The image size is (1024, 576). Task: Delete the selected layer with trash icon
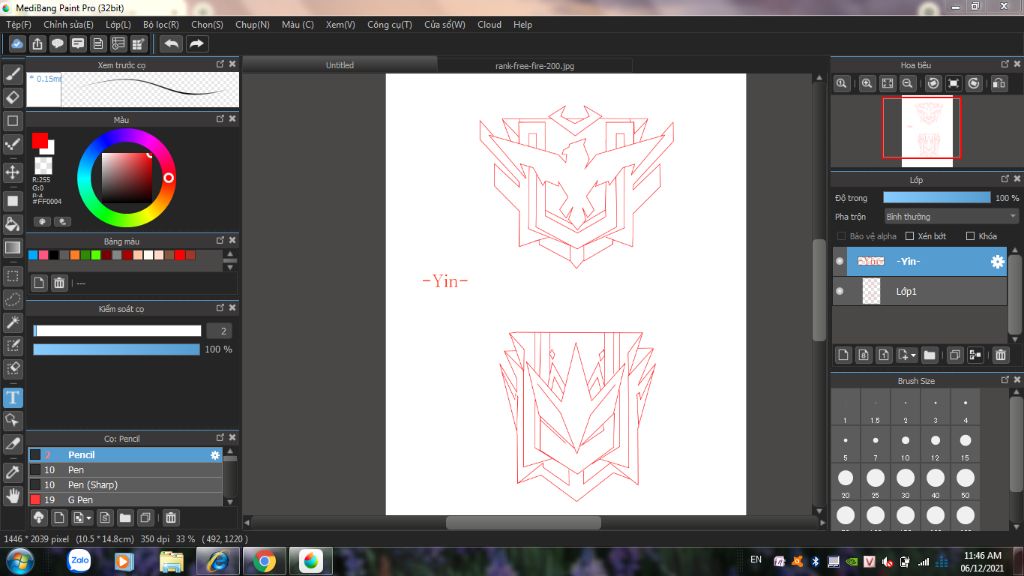pos(1000,355)
